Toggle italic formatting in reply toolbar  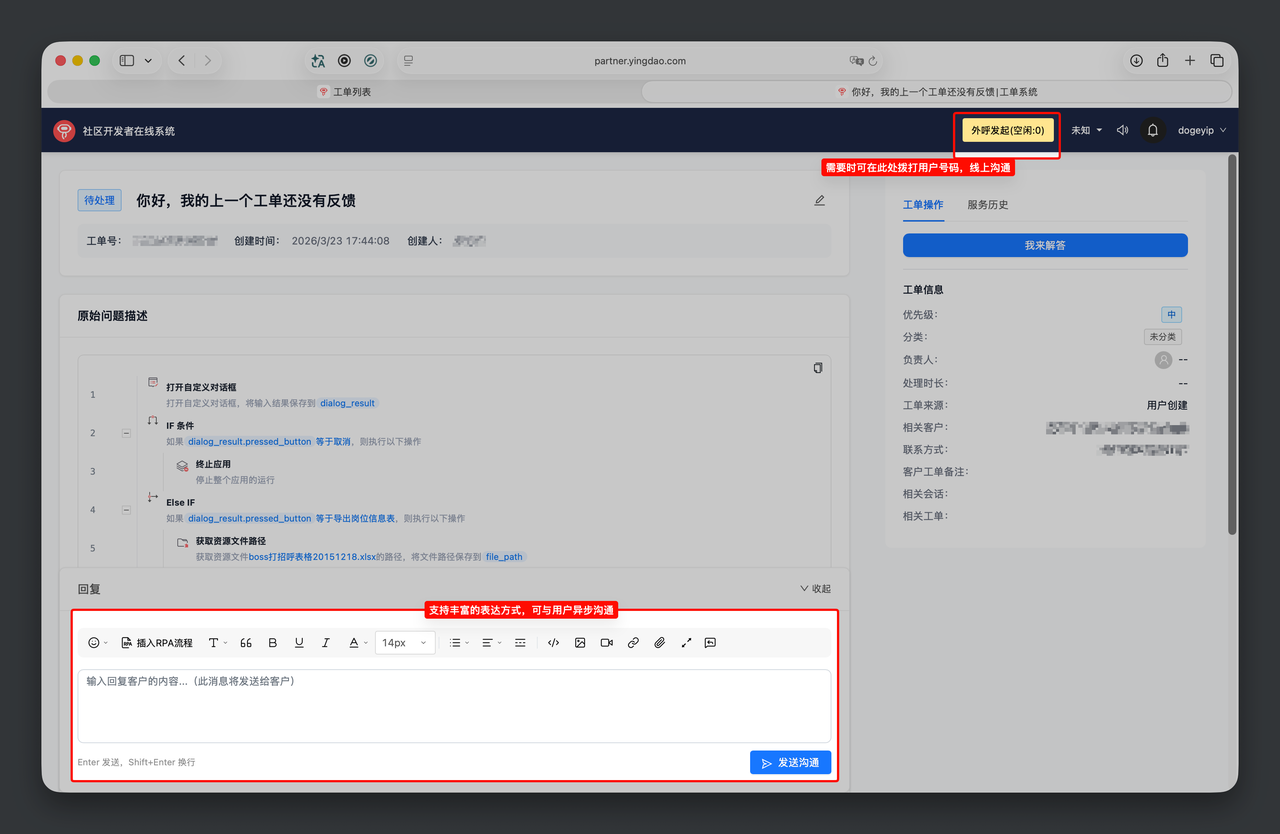click(325, 643)
